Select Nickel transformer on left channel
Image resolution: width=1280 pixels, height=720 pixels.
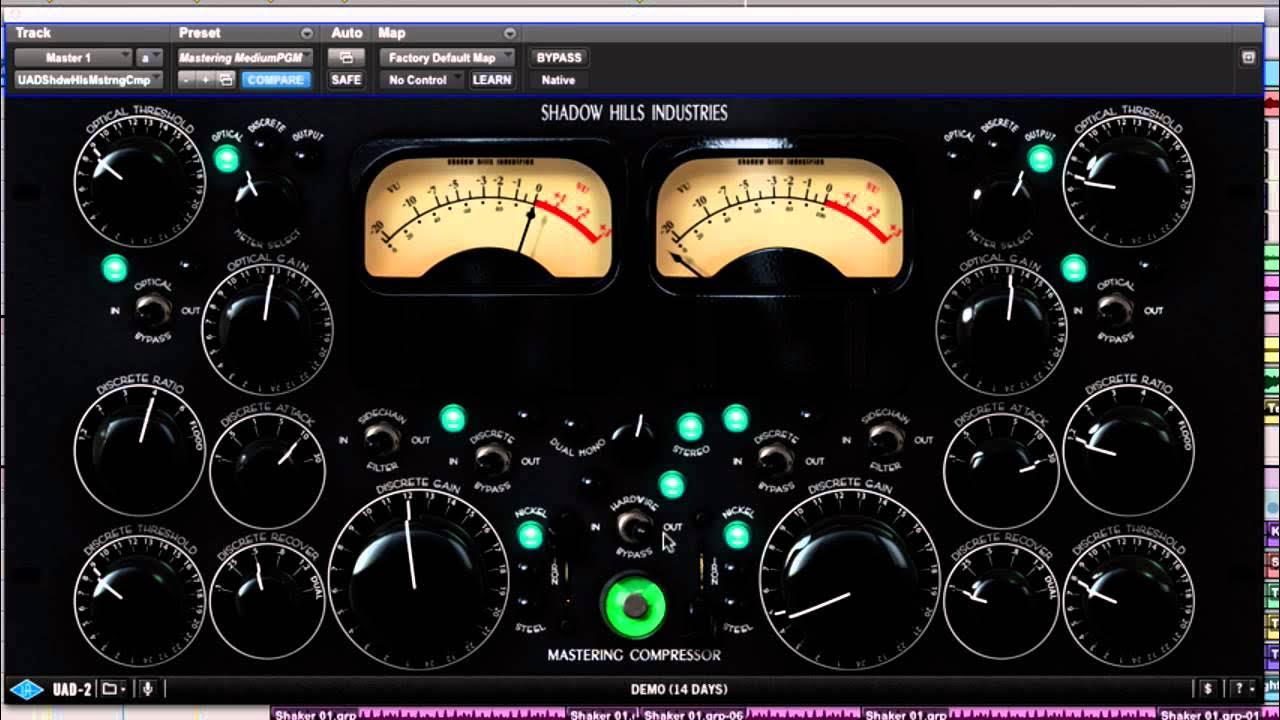(530, 535)
